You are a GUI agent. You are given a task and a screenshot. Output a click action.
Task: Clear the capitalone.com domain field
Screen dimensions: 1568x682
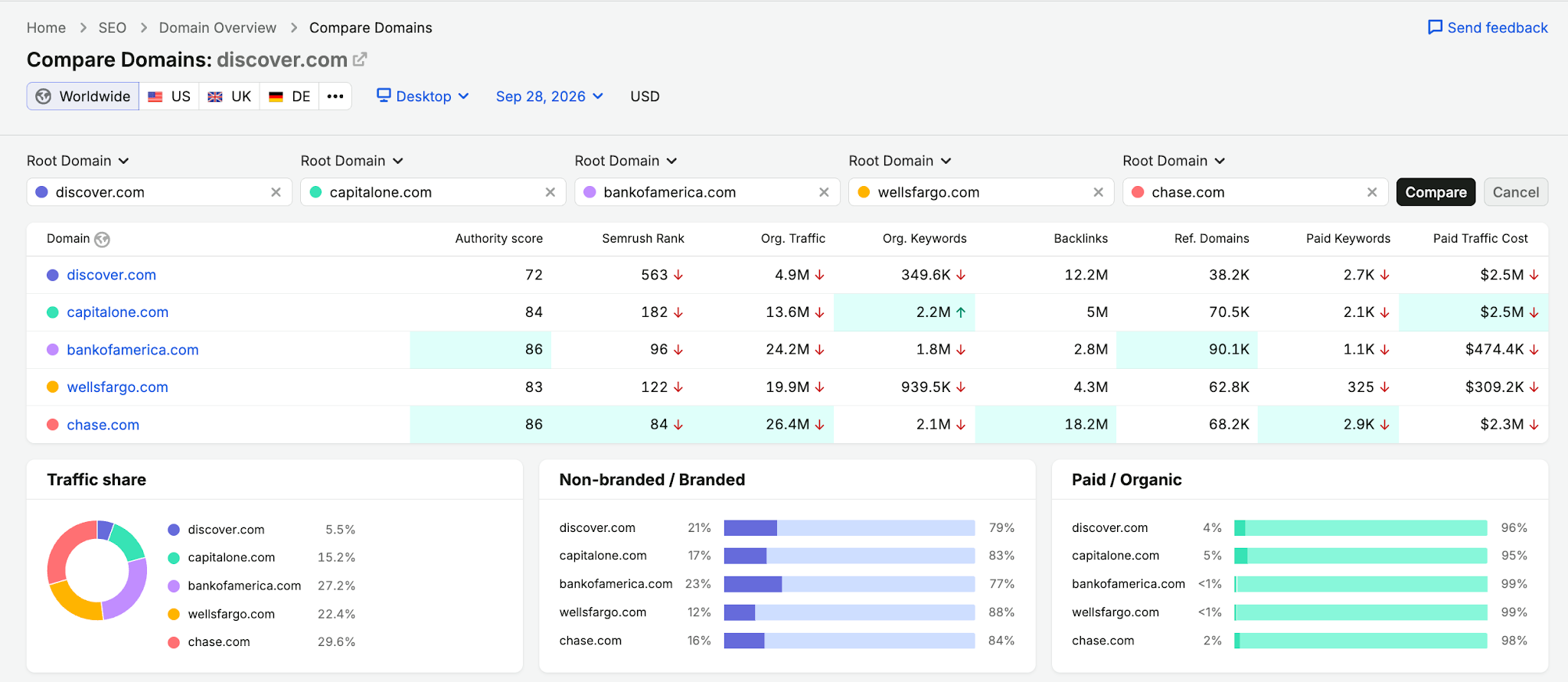(x=550, y=192)
